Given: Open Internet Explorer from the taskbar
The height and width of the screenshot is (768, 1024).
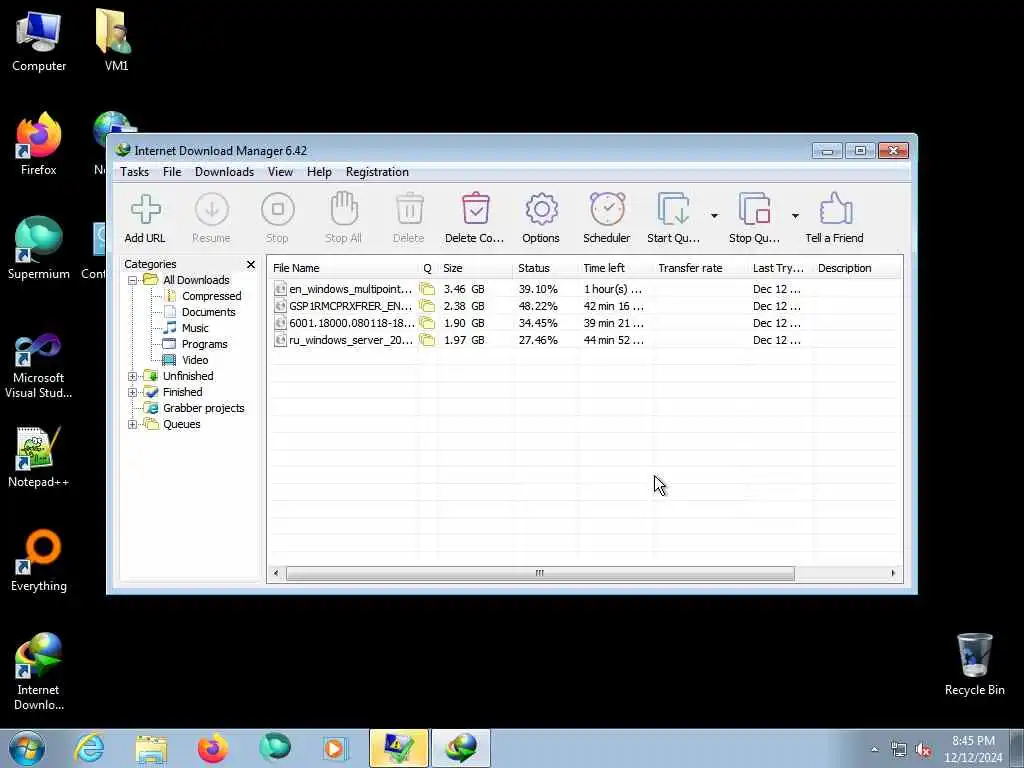Looking at the screenshot, I should coord(89,748).
